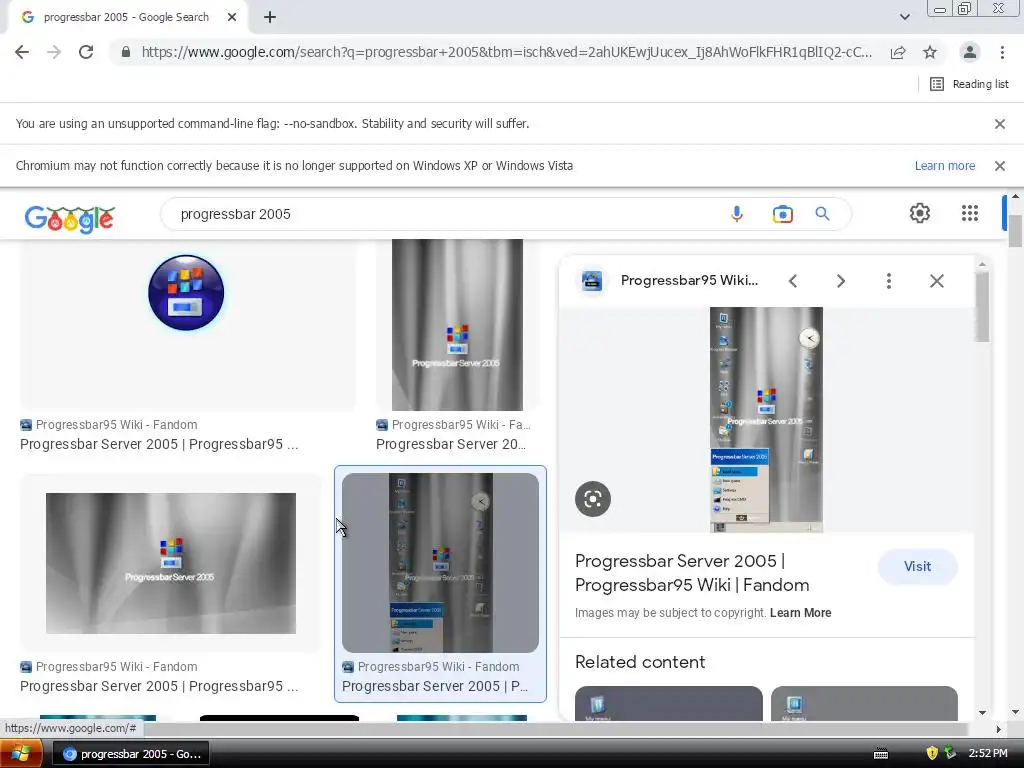Click the browser forward arrow

54,52
